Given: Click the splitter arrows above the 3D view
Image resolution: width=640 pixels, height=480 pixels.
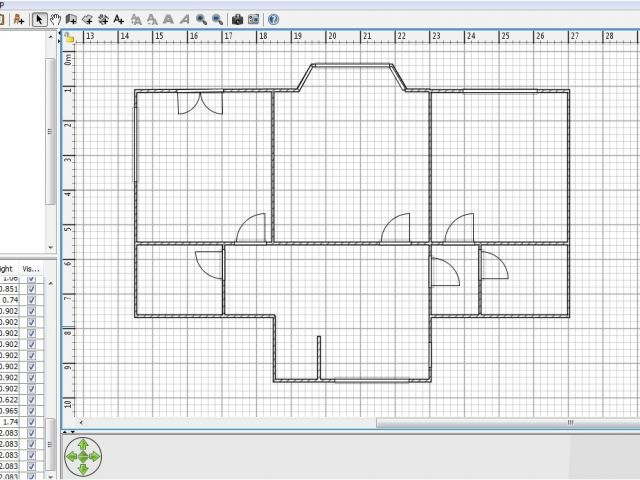Looking at the screenshot, I should (x=68, y=432).
